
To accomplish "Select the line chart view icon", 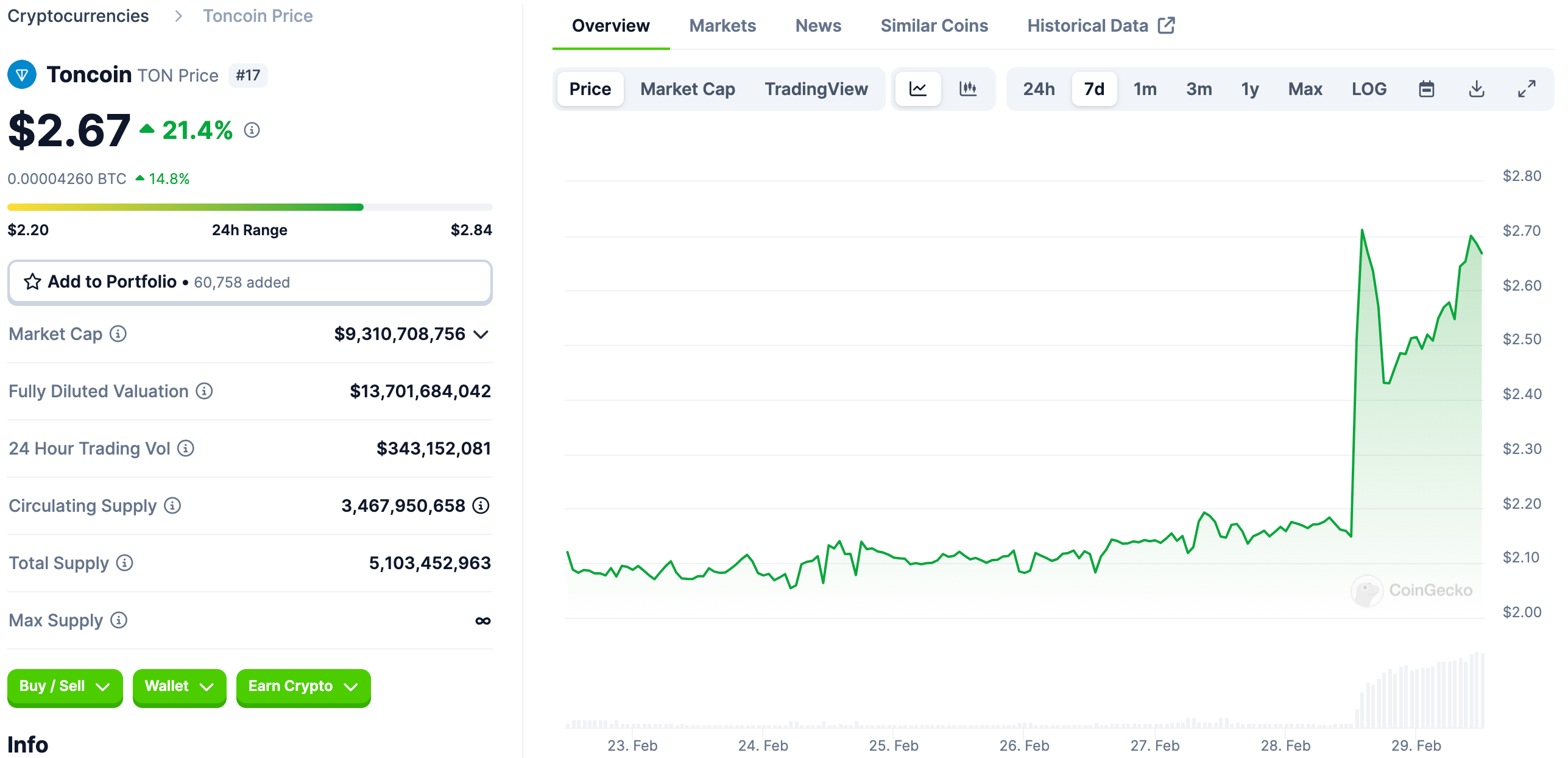I will [917, 89].
